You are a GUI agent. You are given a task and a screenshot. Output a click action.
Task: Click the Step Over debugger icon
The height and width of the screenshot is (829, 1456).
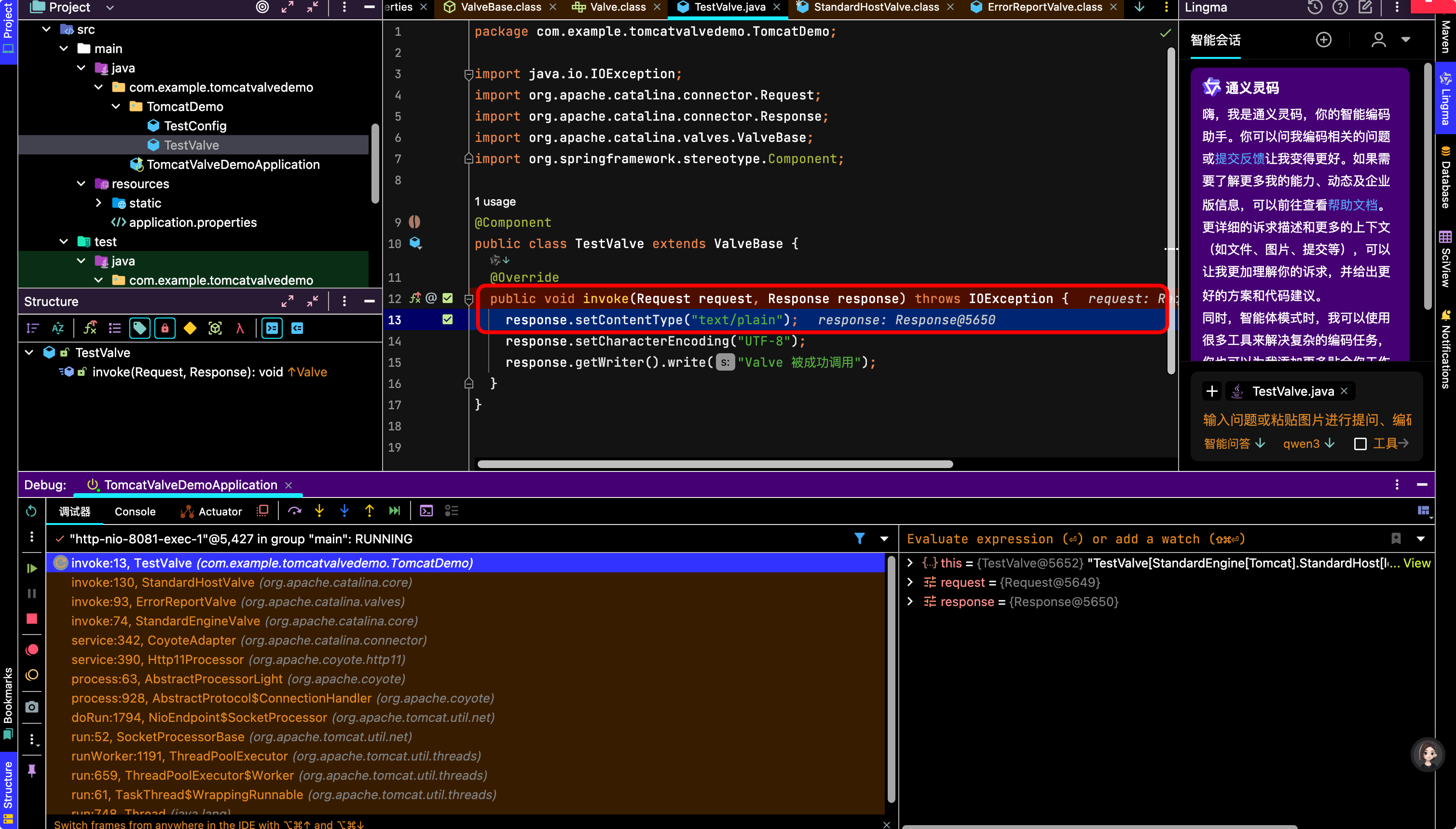point(294,511)
